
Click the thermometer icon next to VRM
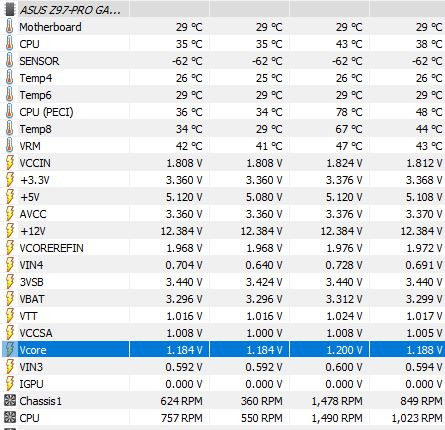pyautogui.click(x=9, y=146)
